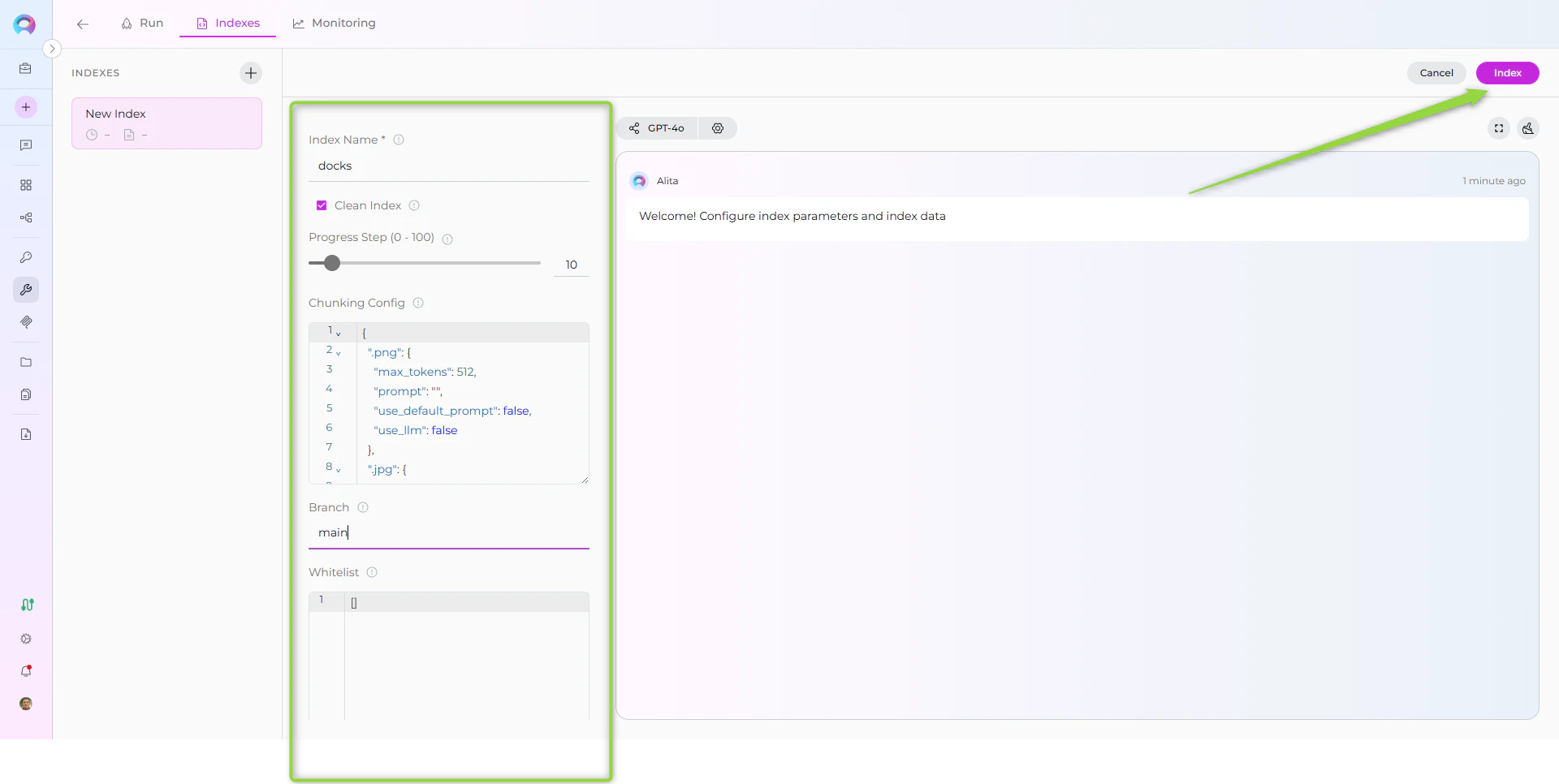Open model settings gear next to GPT-4o
1559x784 pixels.
click(x=718, y=128)
